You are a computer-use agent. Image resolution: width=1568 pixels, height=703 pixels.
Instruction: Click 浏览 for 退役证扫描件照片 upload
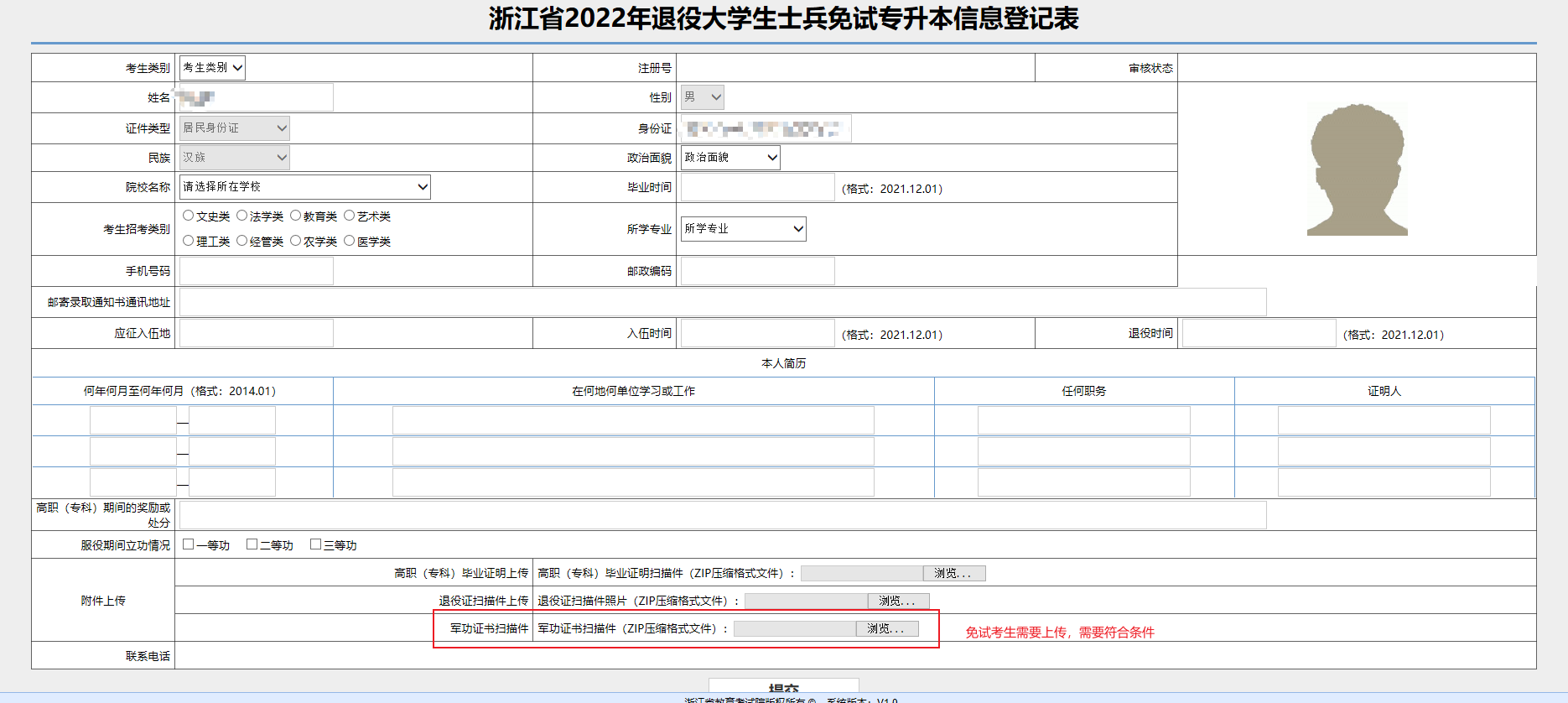(x=897, y=601)
